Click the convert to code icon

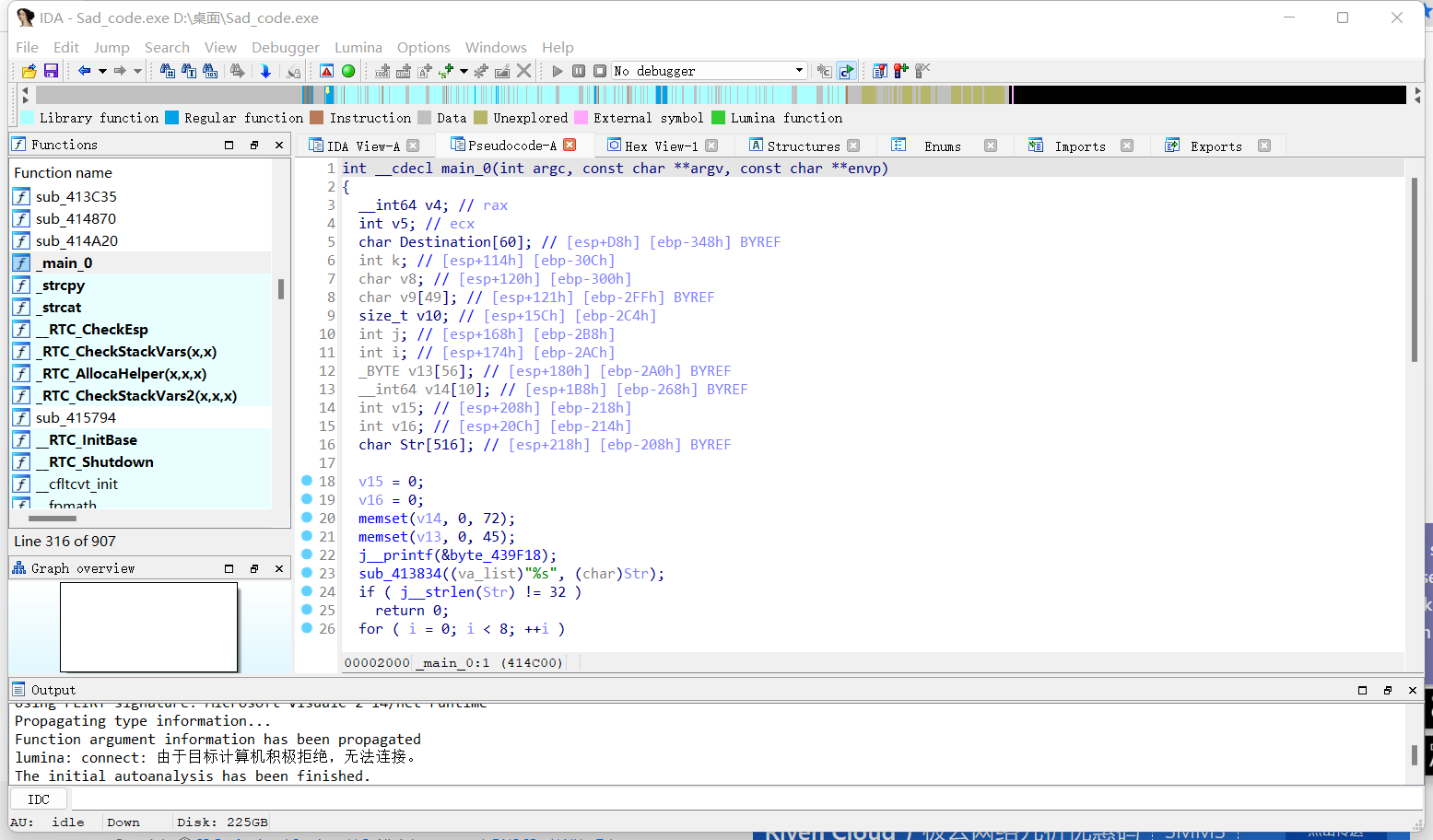[382, 71]
